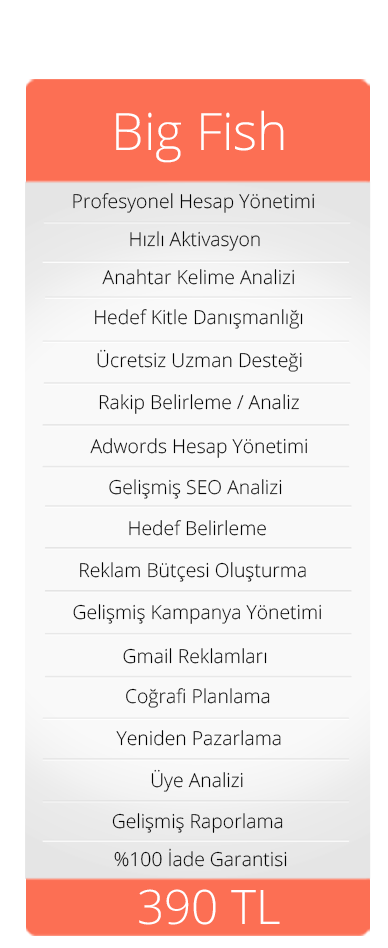Click the Big Fish plan header

pyautogui.click(x=198, y=131)
